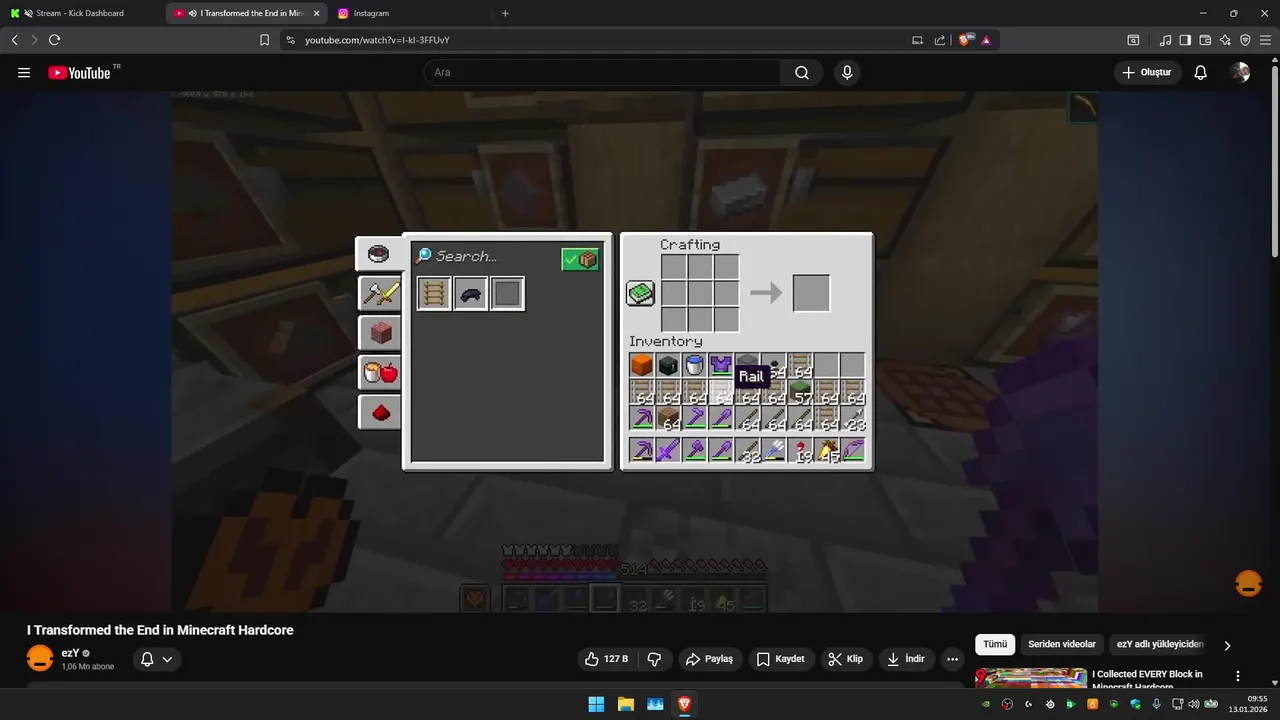
Task: Open more actions three-dot menu
Action: click(x=952, y=659)
